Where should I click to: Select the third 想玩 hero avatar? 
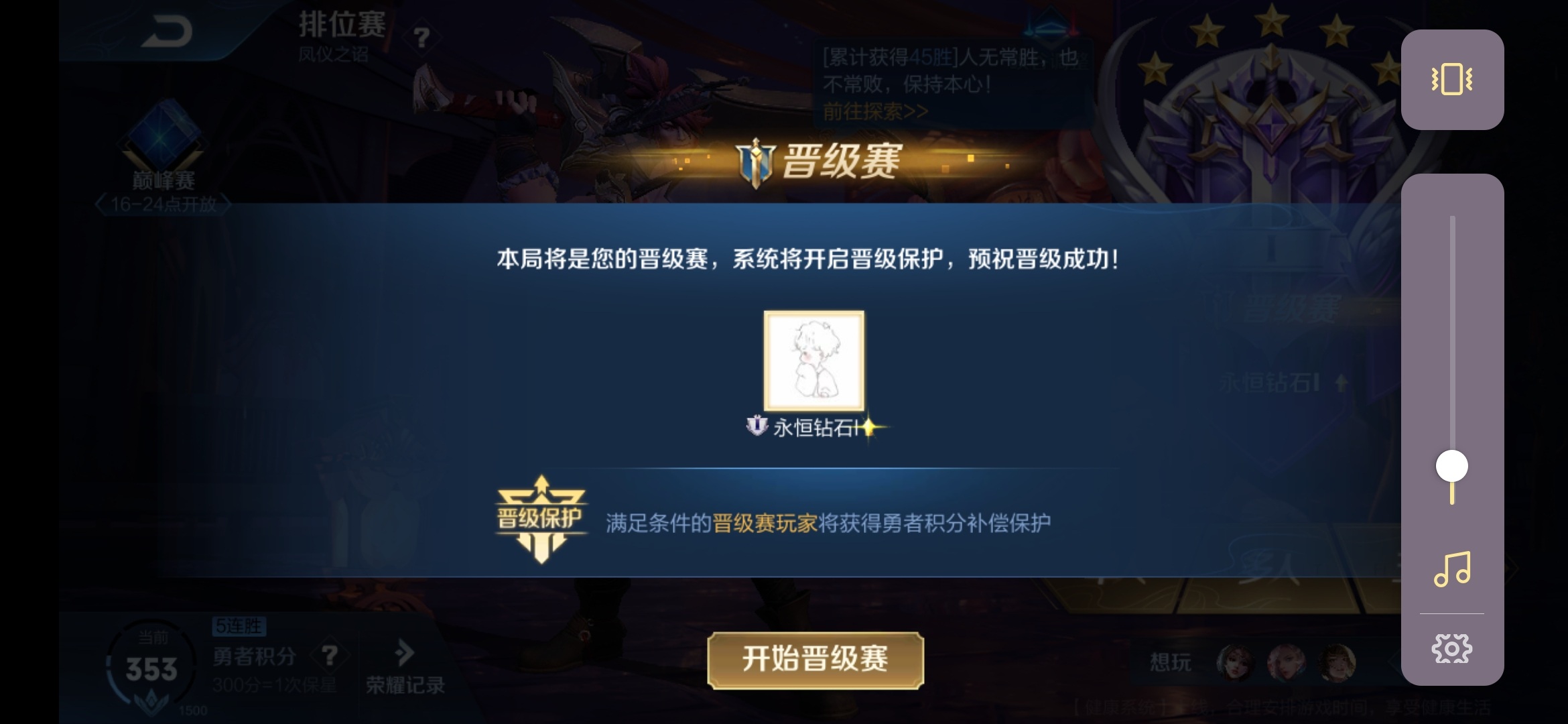[1337, 662]
